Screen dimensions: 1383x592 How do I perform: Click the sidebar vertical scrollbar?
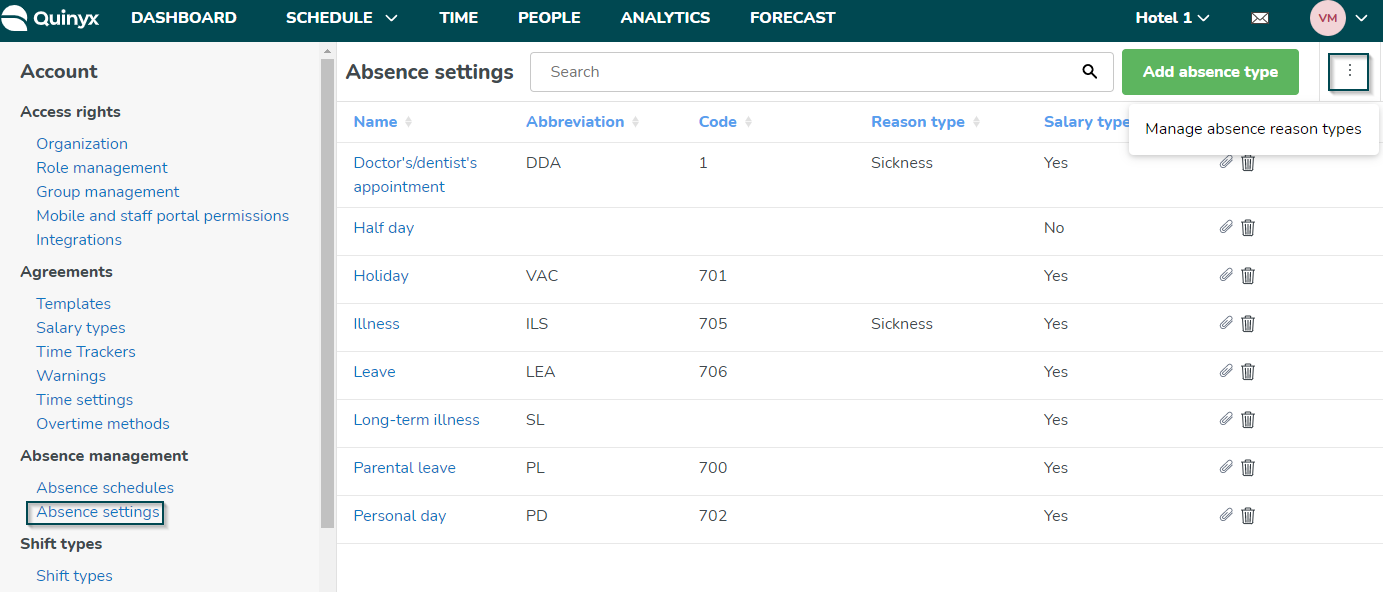click(x=327, y=293)
